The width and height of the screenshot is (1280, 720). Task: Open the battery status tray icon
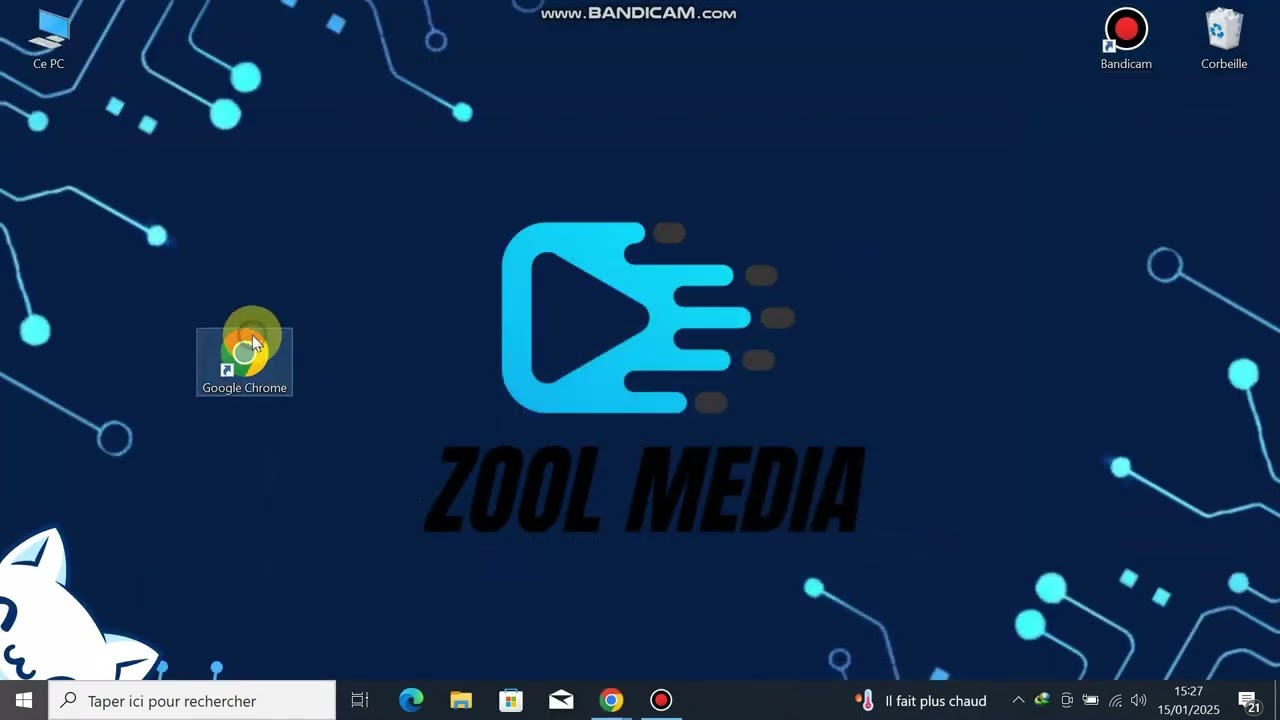(x=1091, y=700)
